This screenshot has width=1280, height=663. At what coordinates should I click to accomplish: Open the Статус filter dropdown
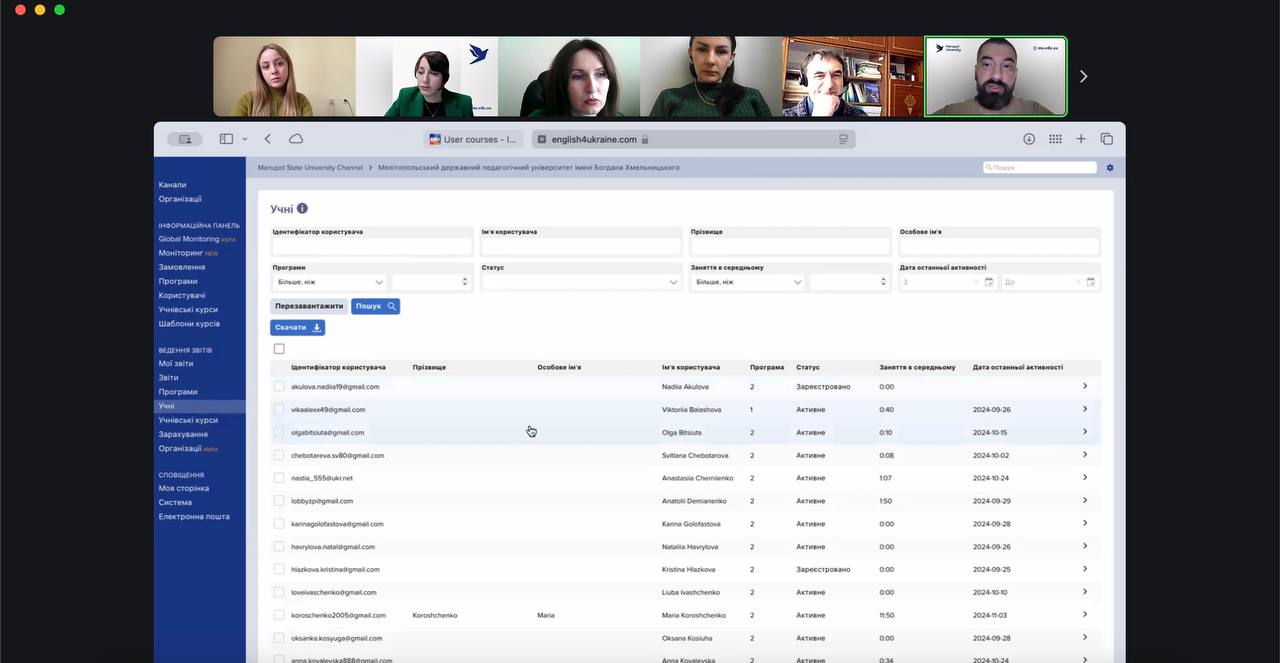coord(580,282)
